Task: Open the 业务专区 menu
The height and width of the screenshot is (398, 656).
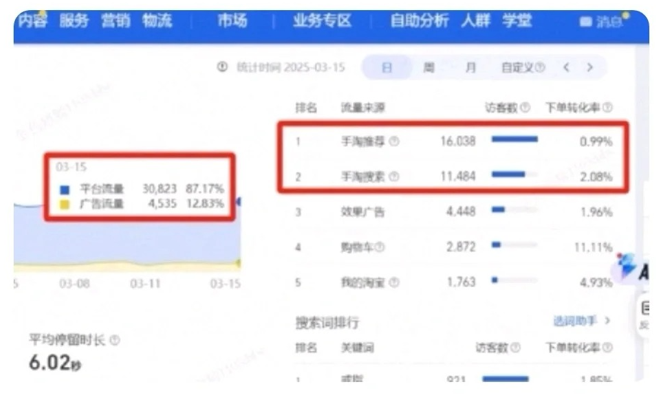Action: coord(322,20)
